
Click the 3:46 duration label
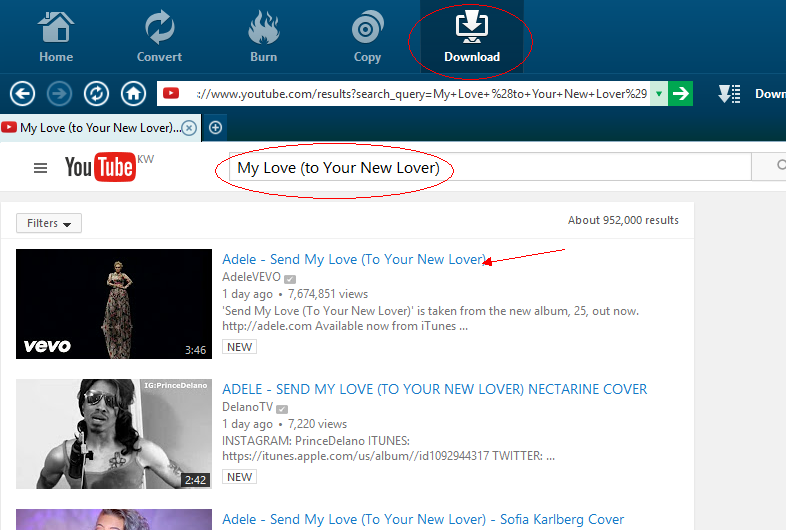(195, 350)
